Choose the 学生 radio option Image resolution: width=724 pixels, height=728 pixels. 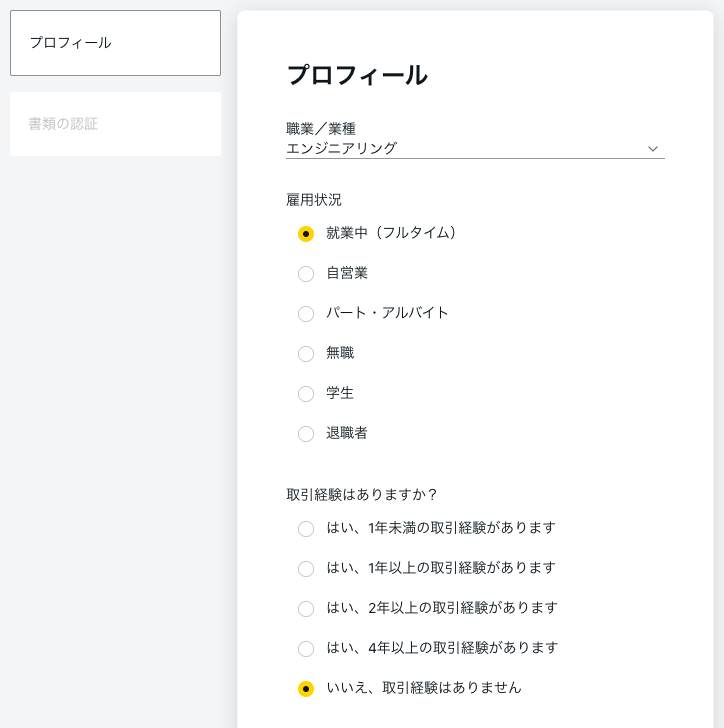point(306,393)
